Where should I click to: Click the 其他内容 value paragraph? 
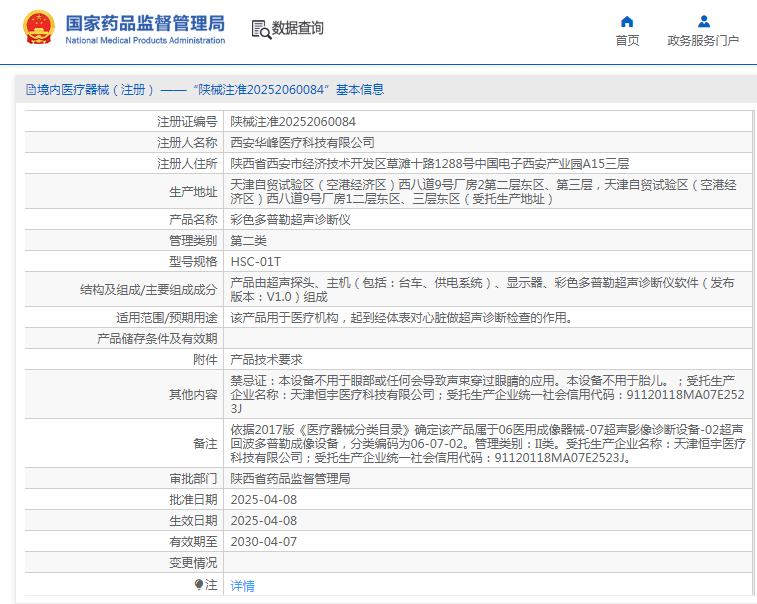coord(488,394)
